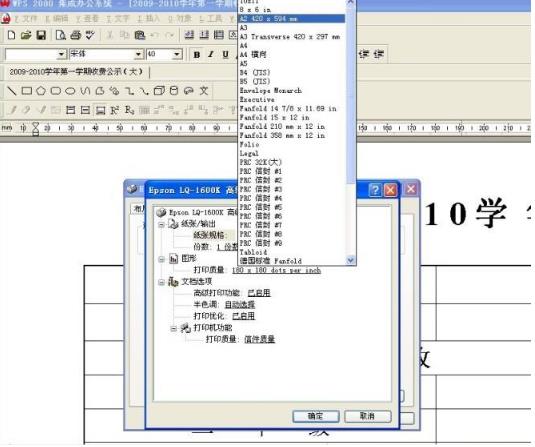This screenshot has width=535, height=447.
Task: Click the WPS logo icon in the menu bar
Action: coord(5,18)
